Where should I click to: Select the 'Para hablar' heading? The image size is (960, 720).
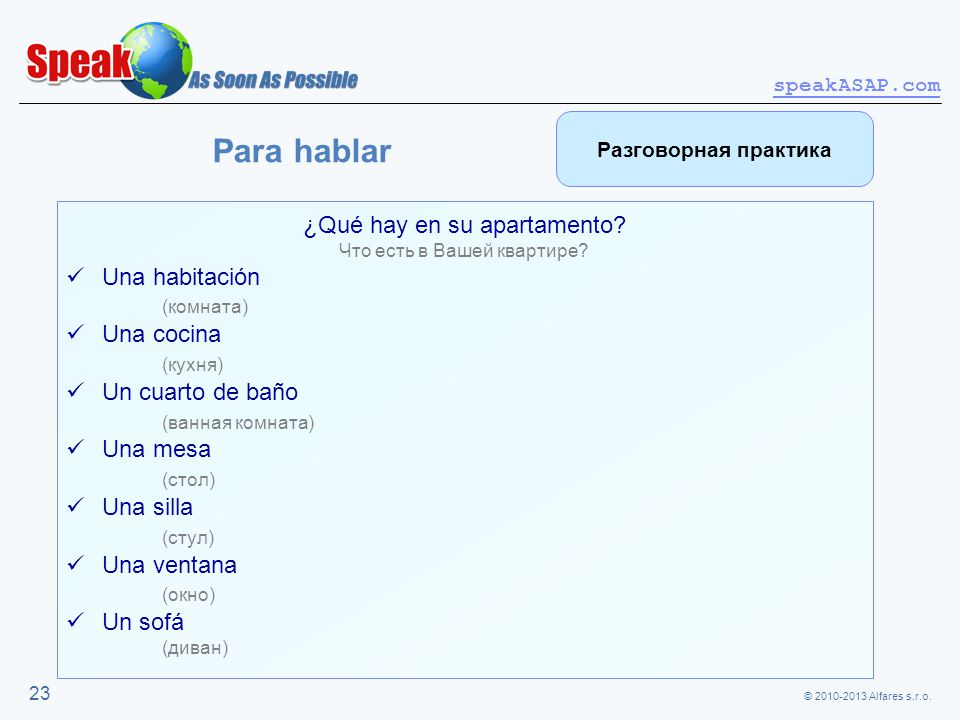[x=302, y=151]
